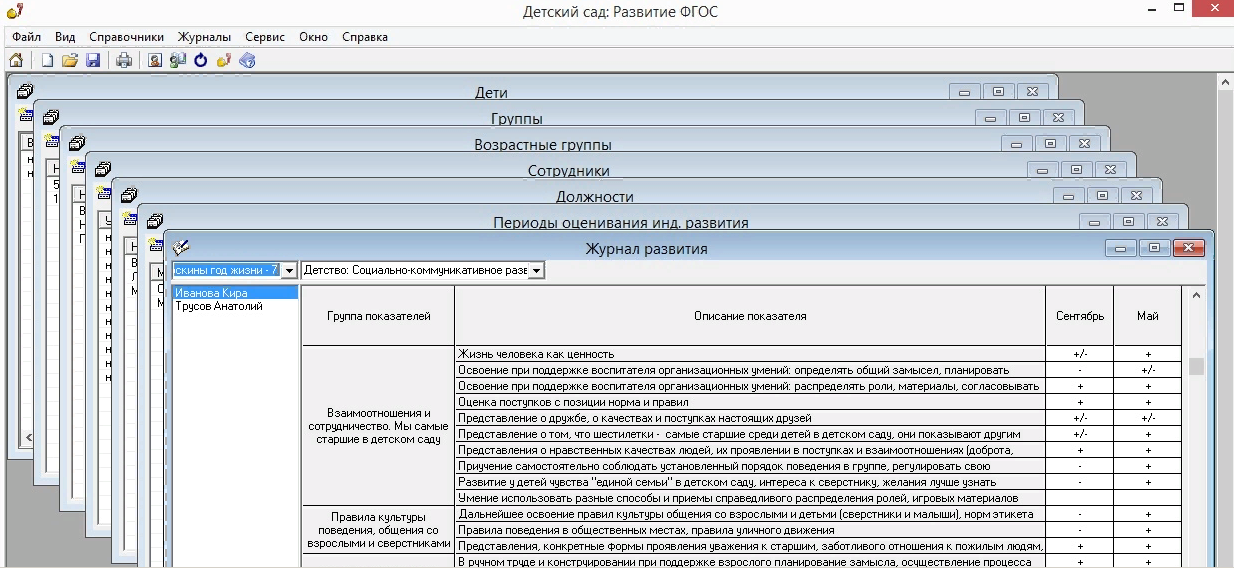Open the age group dropdown in Журнал развития
The width and height of the screenshot is (1234, 569).
pyautogui.click(x=288, y=270)
